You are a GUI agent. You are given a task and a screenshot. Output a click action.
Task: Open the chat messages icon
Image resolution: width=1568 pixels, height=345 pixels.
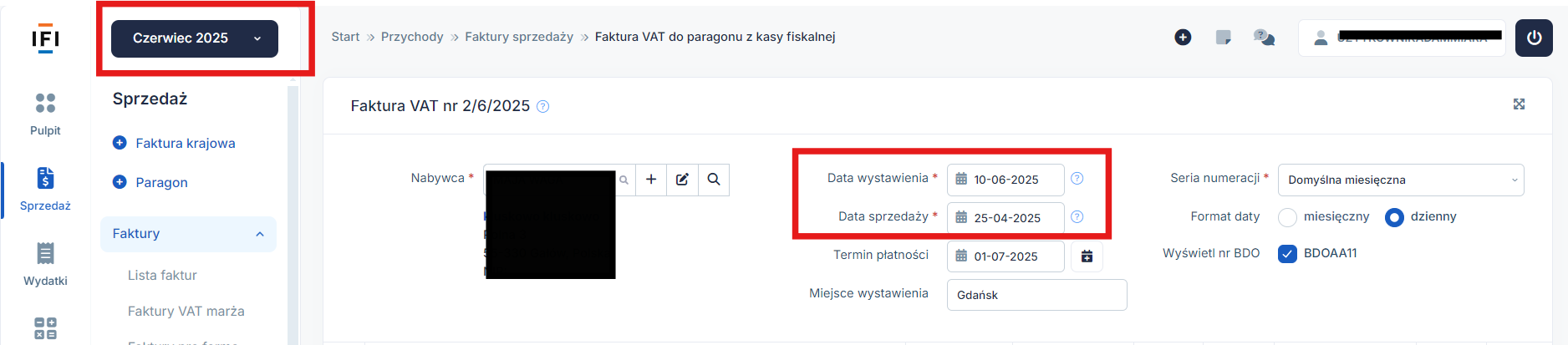(x=1264, y=38)
